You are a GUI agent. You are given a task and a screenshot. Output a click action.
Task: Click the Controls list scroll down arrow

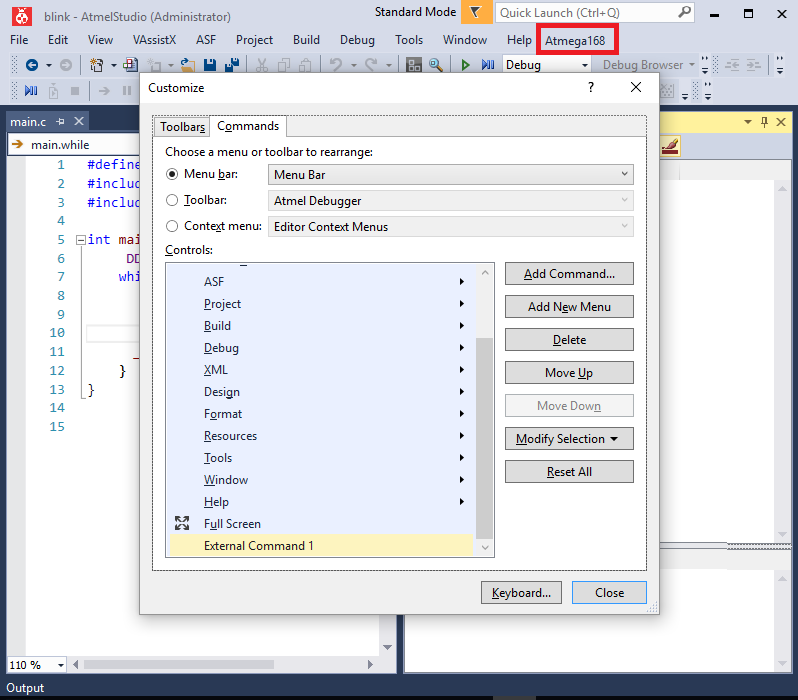click(x=484, y=547)
